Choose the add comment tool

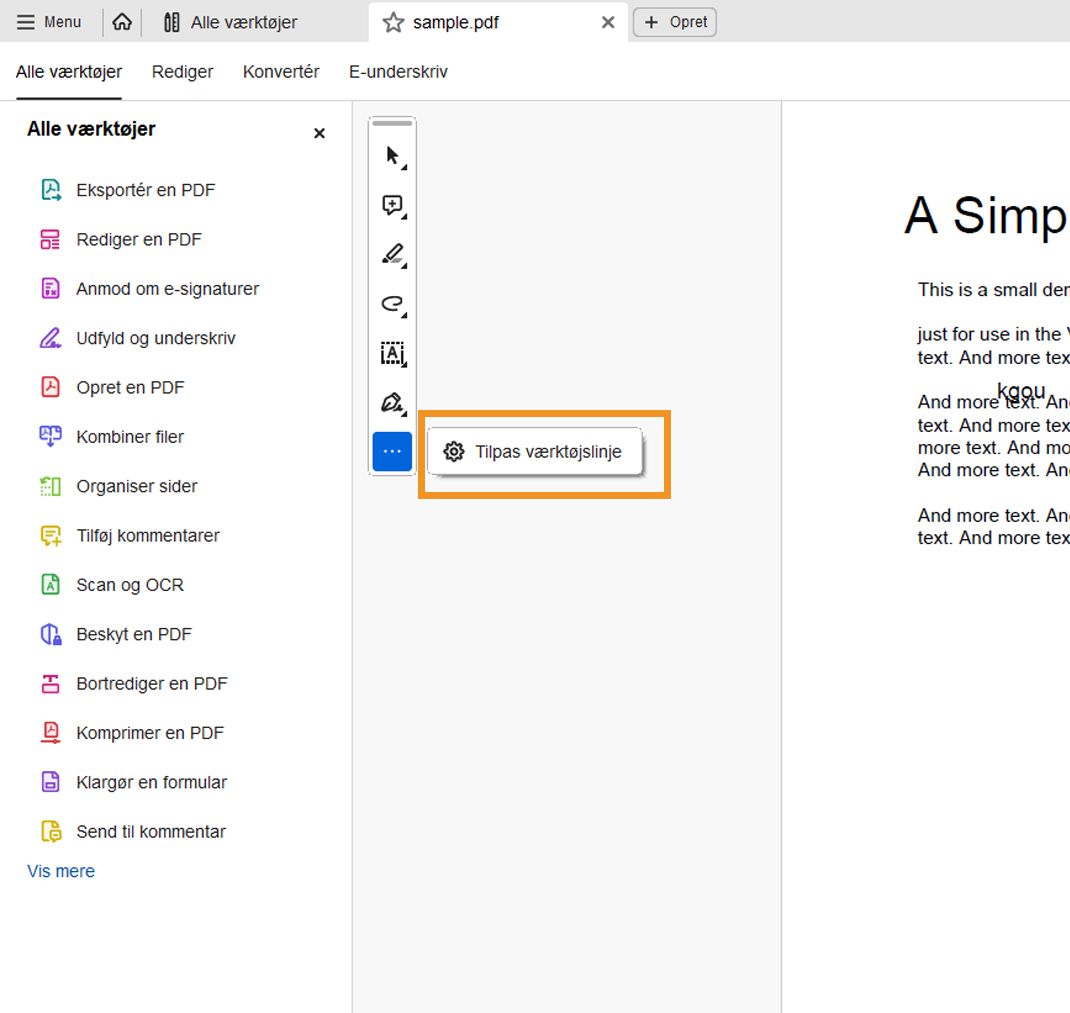point(393,205)
